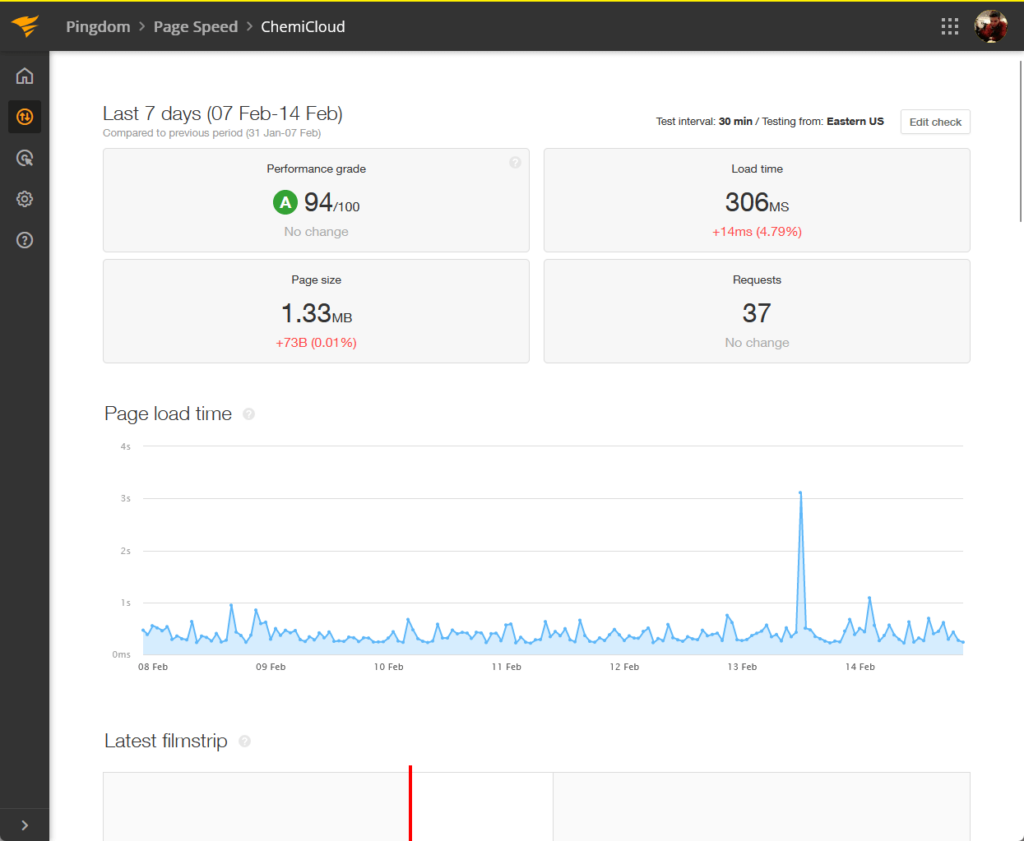Viewport: 1024px width, 841px height.
Task: Click the Compared to previous period text
Action: (x=212, y=133)
